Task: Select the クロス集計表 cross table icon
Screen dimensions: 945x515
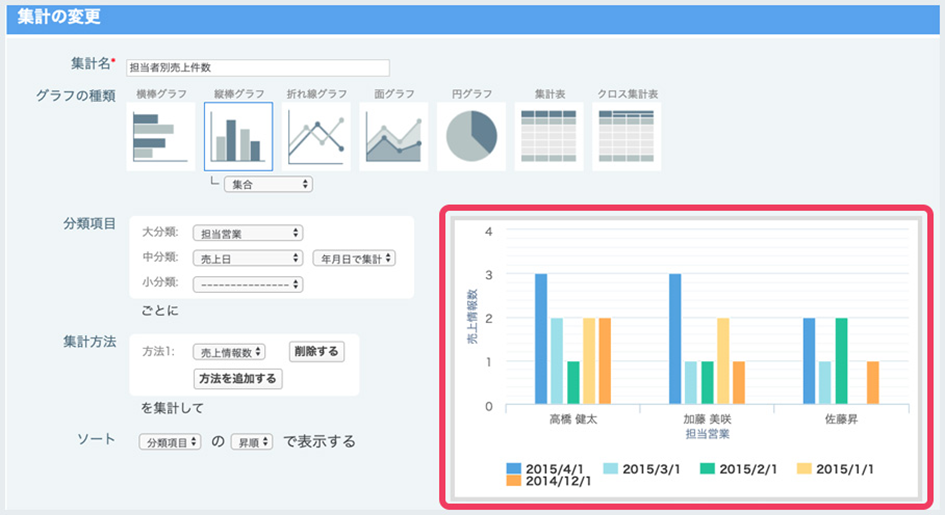Action: 626,137
